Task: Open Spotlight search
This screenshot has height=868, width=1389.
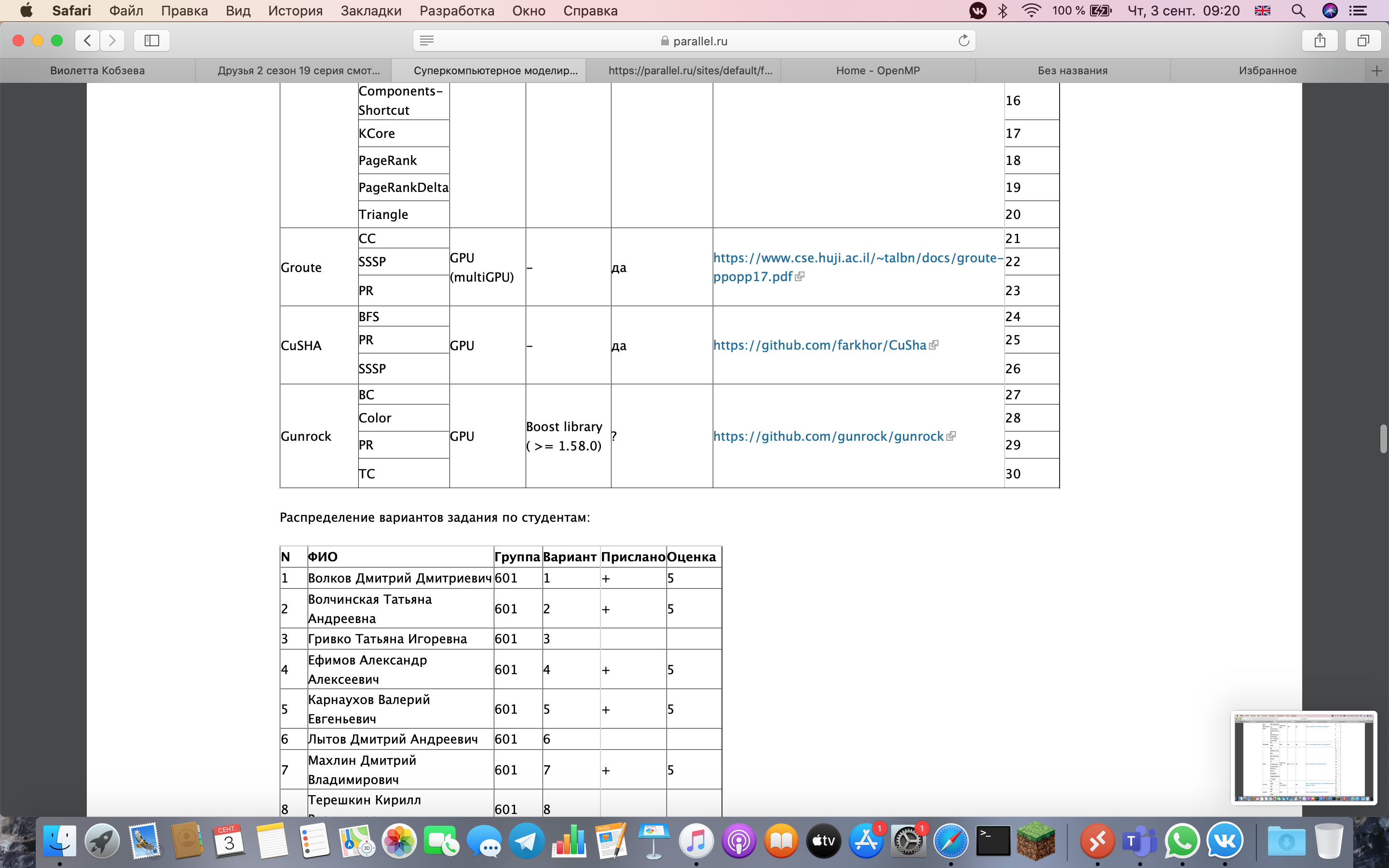Action: point(1298,10)
